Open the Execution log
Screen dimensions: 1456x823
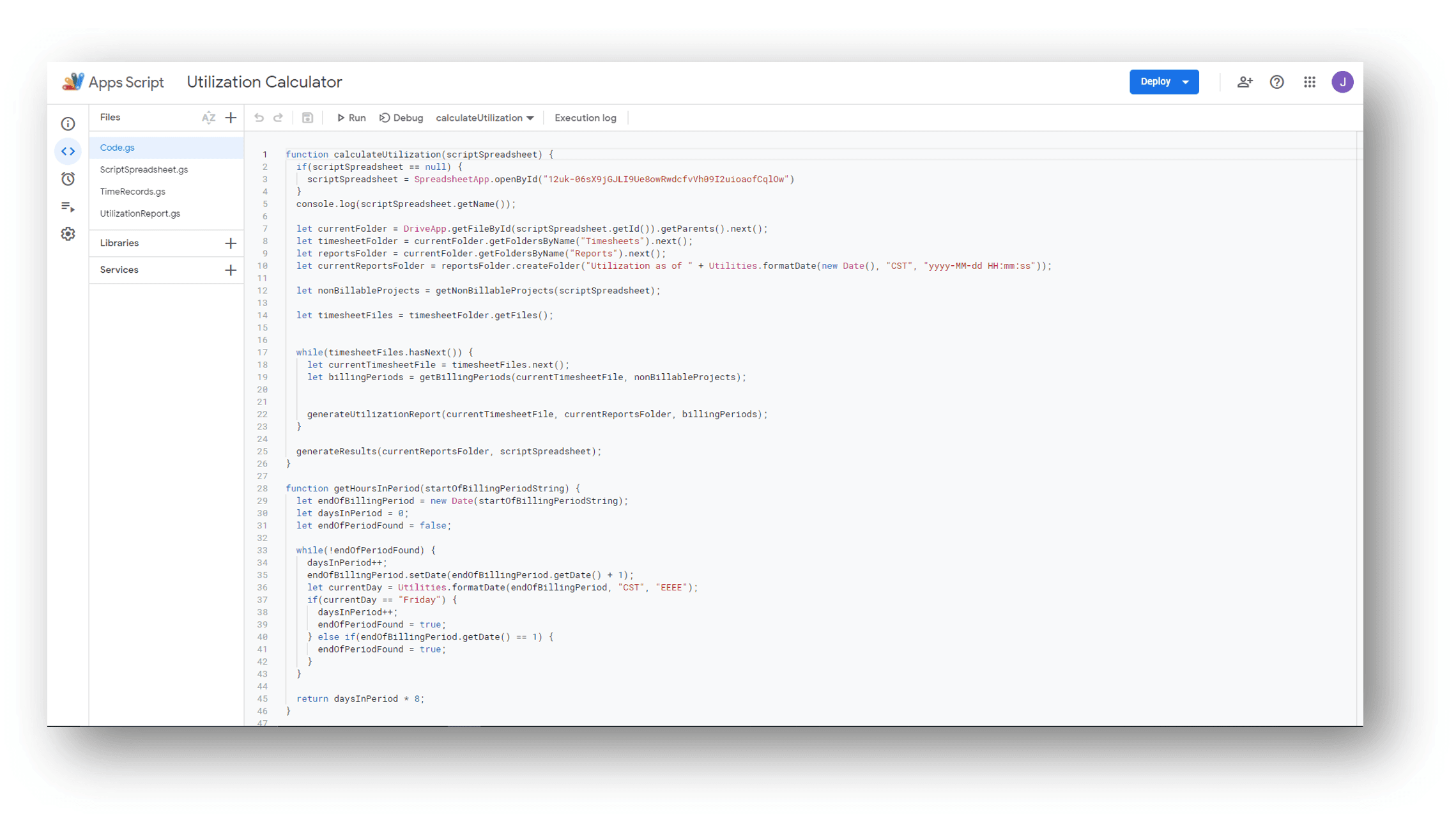pyautogui.click(x=585, y=118)
